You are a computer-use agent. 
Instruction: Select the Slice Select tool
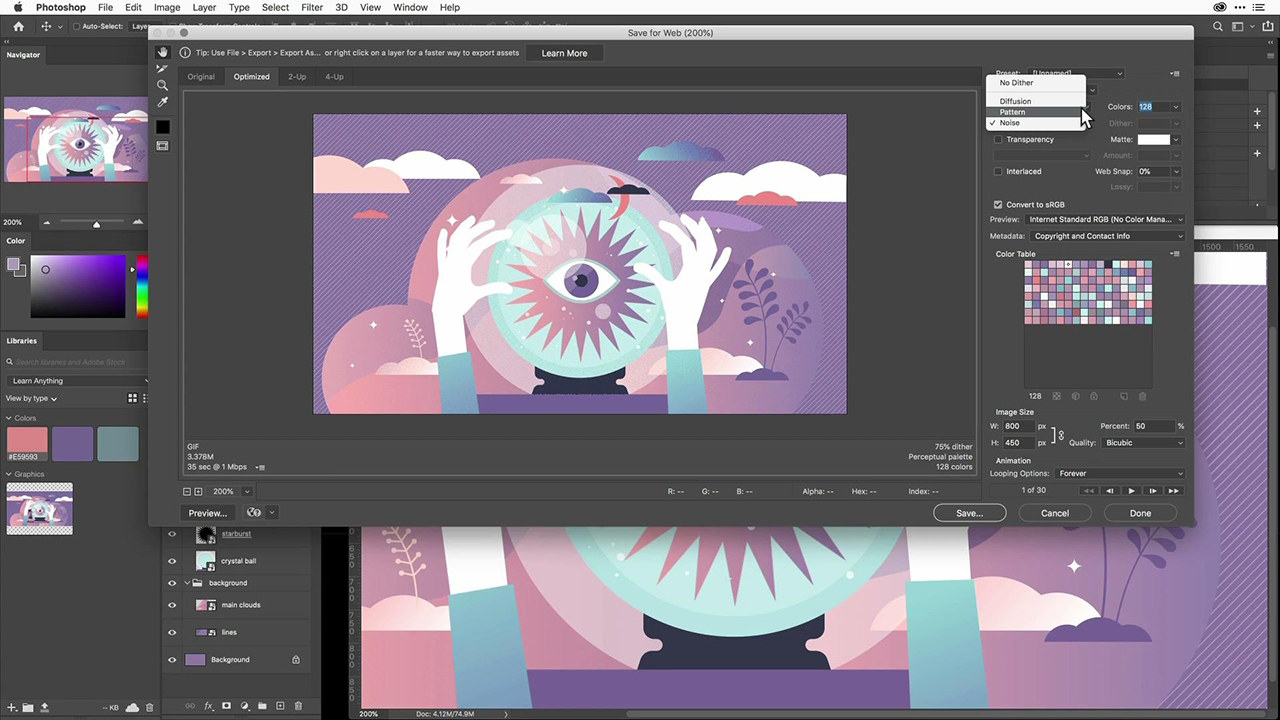162,69
